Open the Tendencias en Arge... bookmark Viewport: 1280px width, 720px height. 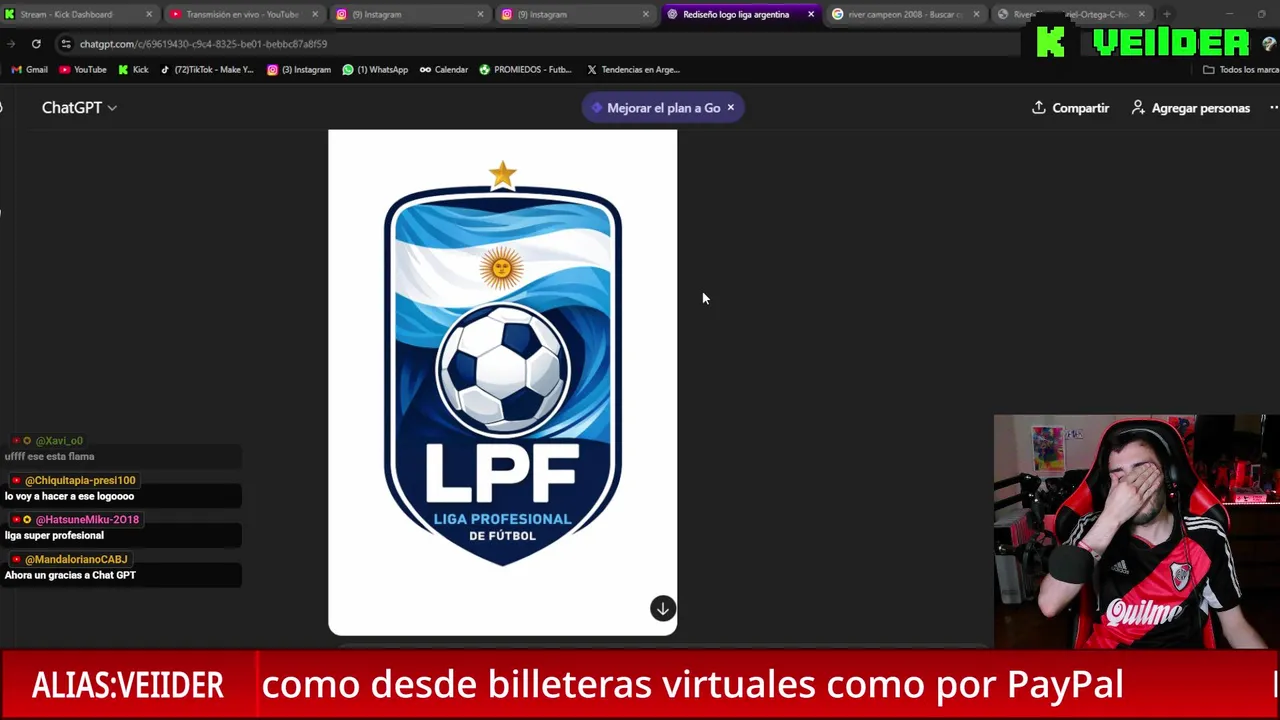(x=633, y=70)
